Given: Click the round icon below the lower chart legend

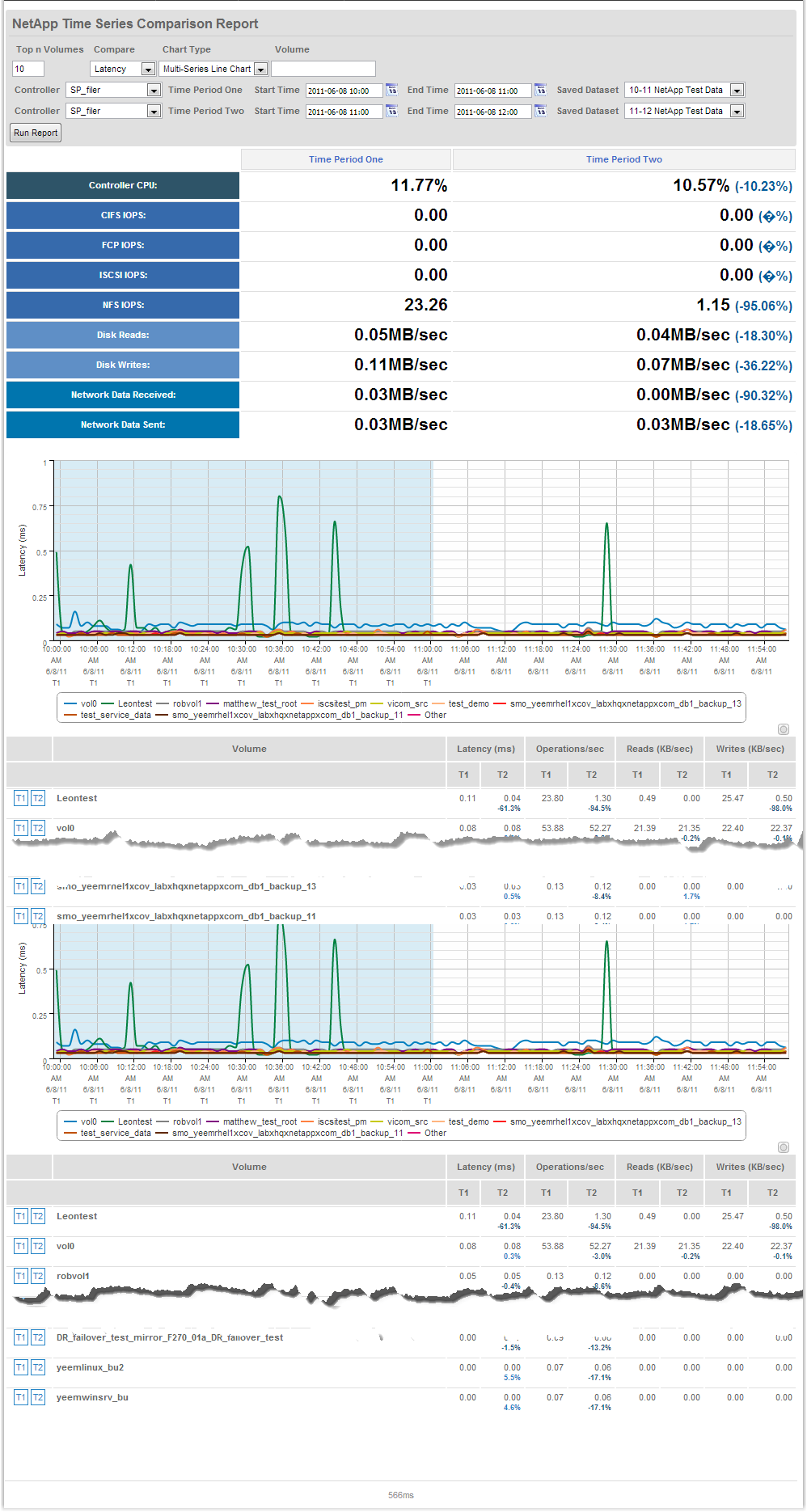Looking at the screenshot, I should tap(783, 1147).
